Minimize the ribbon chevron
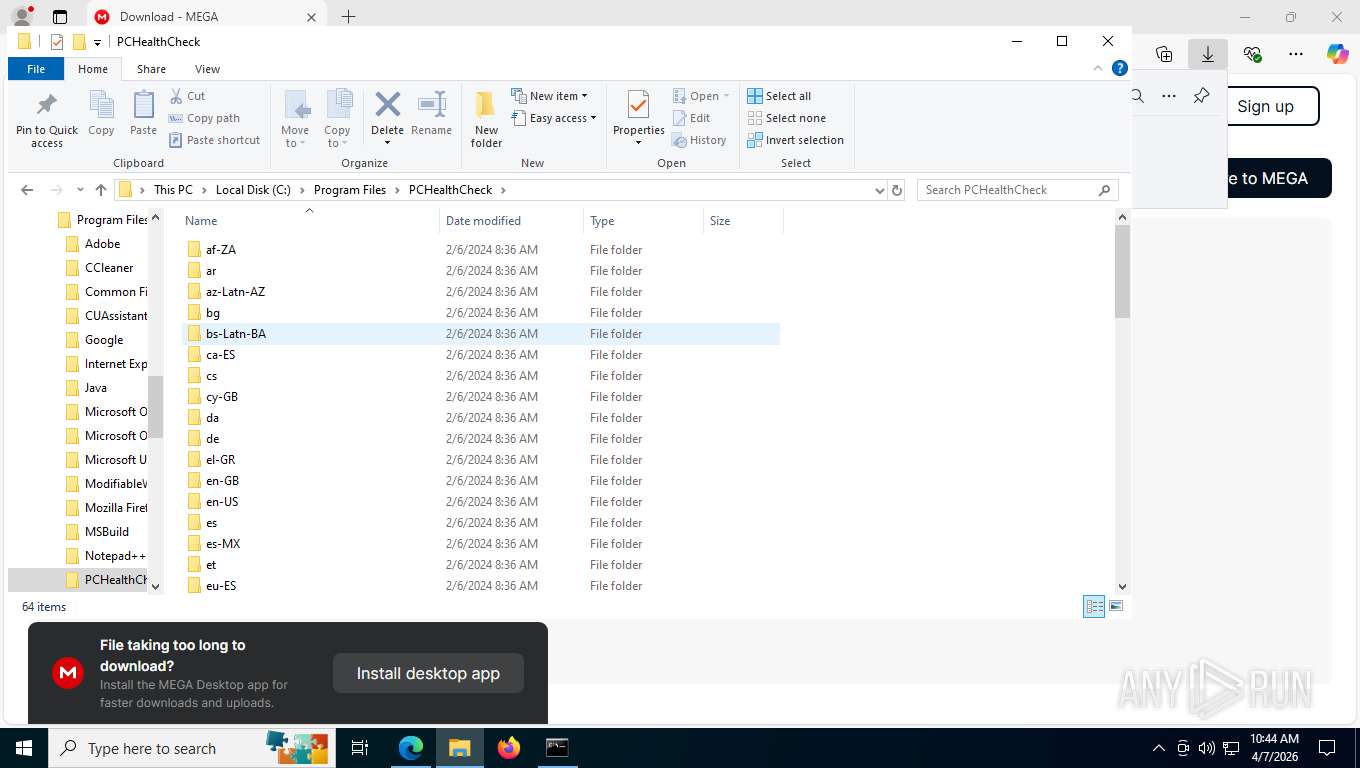The height and width of the screenshot is (768, 1360). coord(1099,69)
